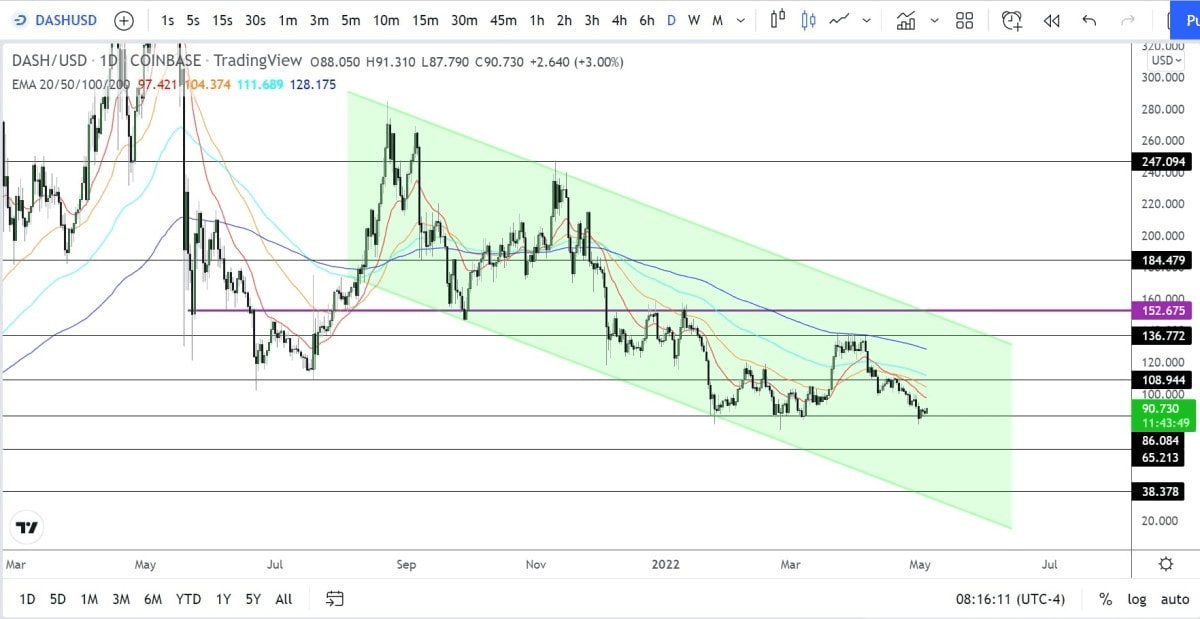This screenshot has width=1200, height=619.
Task: Set range to All
Action: pos(284,599)
